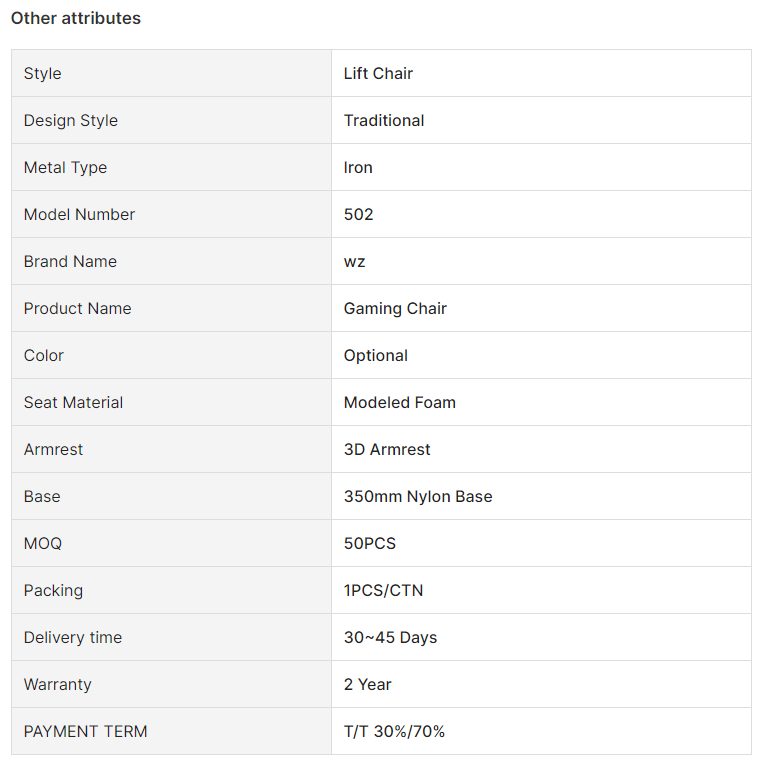Click the PAYMENT TERM label
The width and height of the screenshot is (761, 764).
point(85,731)
